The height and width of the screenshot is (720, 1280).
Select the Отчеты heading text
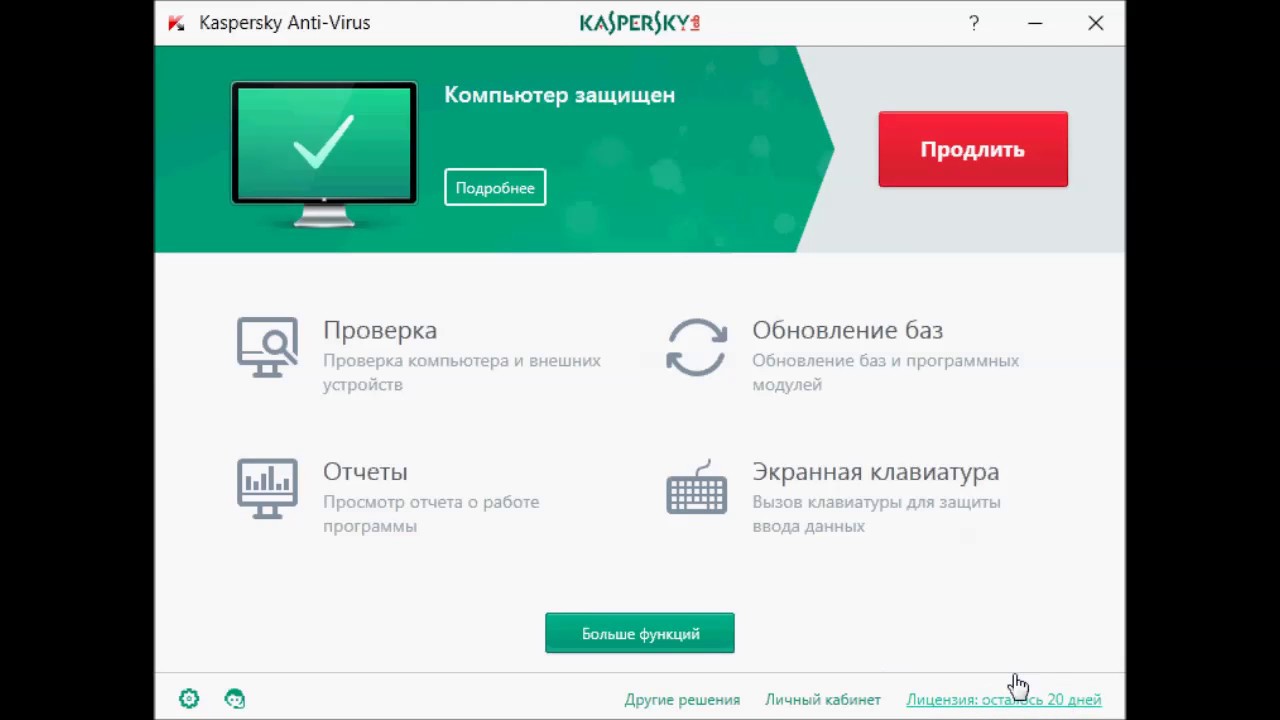pyautogui.click(x=365, y=471)
